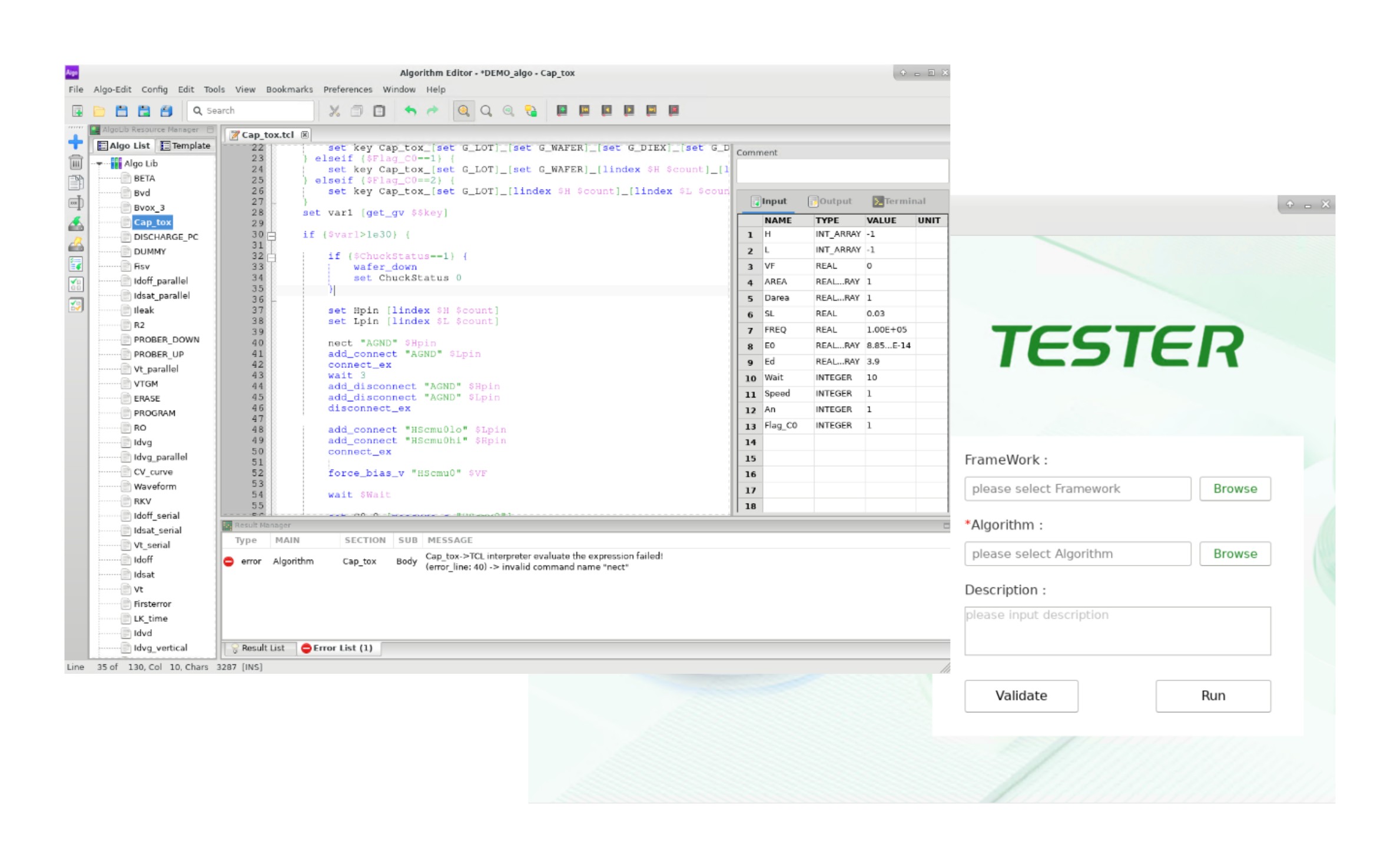Click the trash delete icon in sidebar
The width and height of the screenshot is (1400, 868).
(x=76, y=162)
